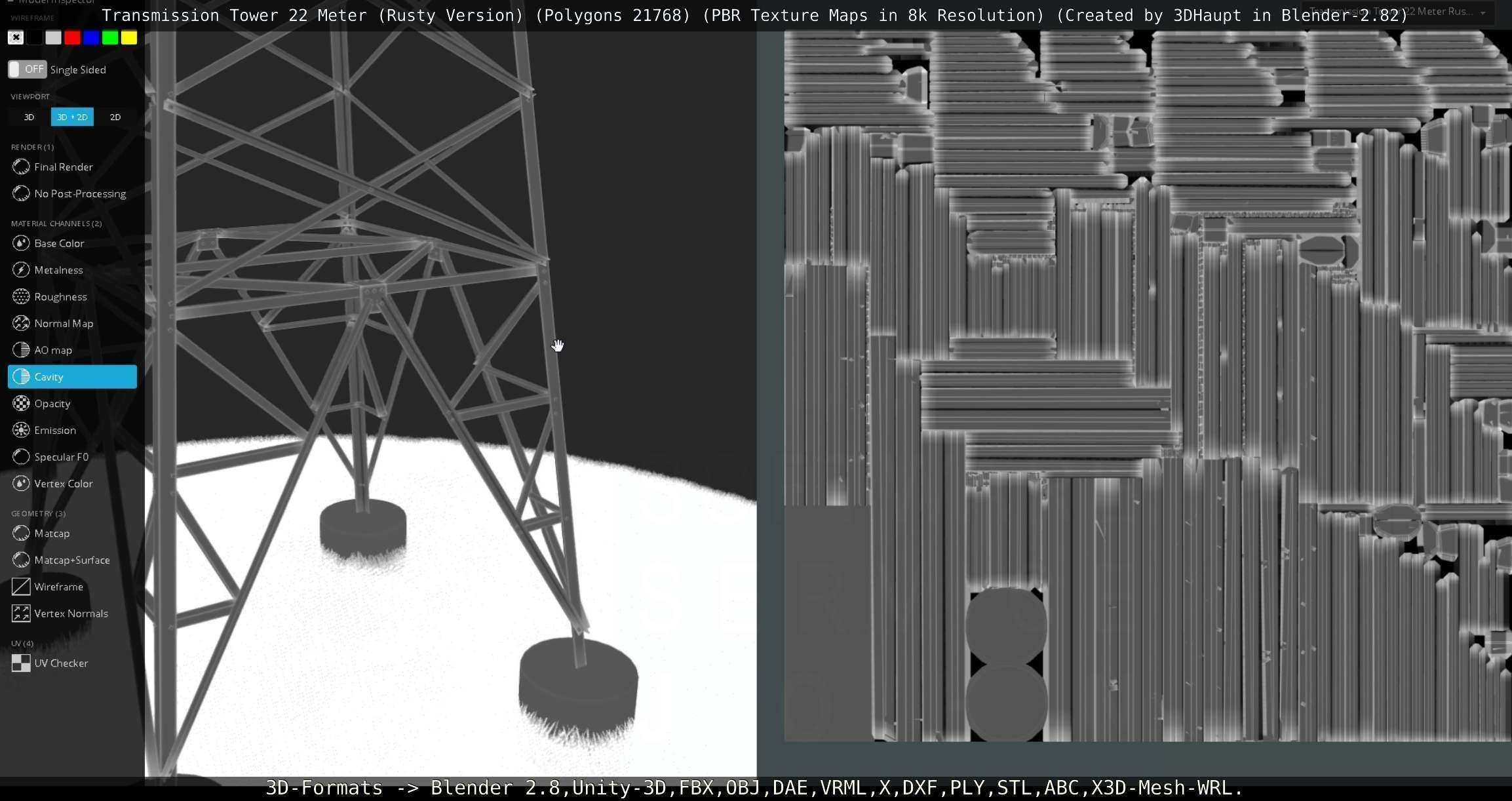Click the Single Sided label text
The image size is (1512, 801).
pos(78,70)
